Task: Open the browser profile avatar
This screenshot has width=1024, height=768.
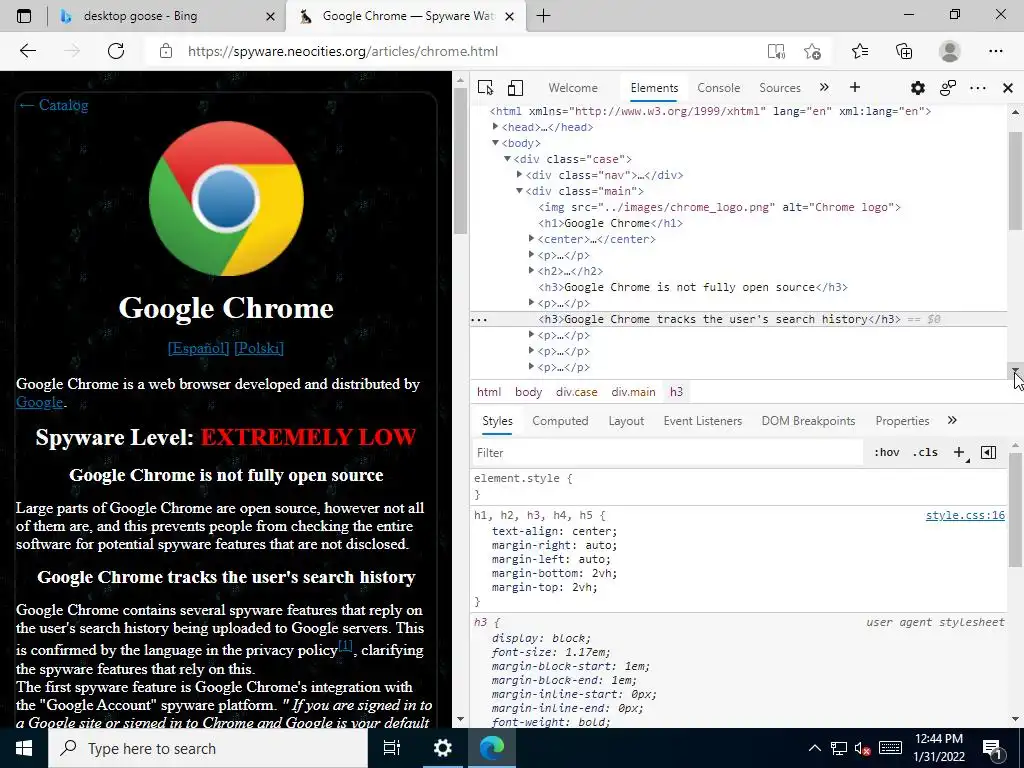Action: pyautogui.click(x=950, y=51)
